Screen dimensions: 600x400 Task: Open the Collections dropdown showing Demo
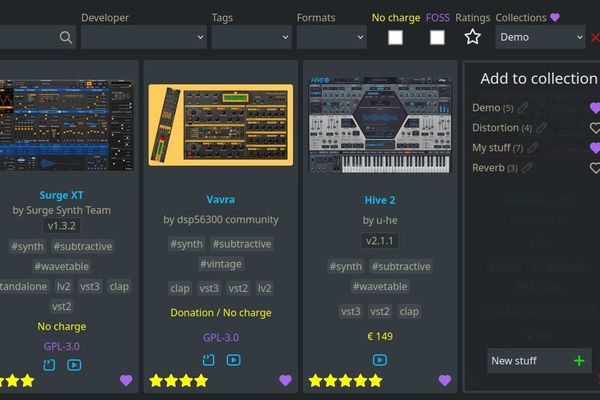click(x=540, y=37)
